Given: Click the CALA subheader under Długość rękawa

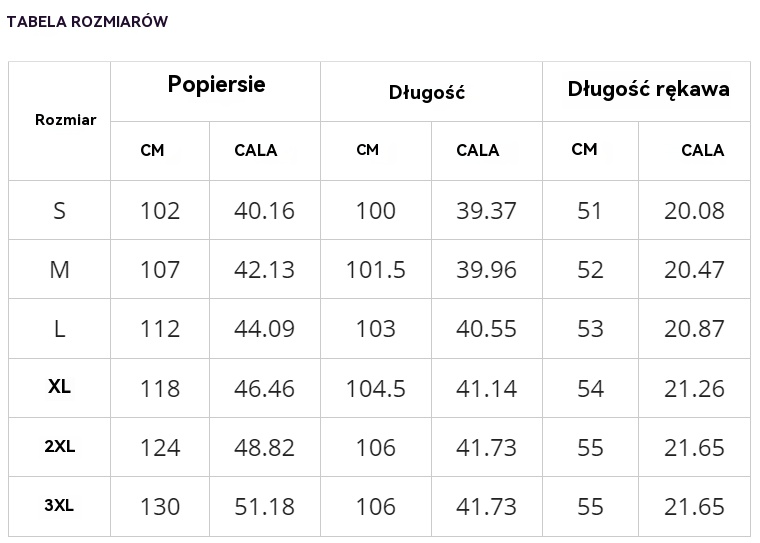Looking at the screenshot, I should point(702,151).
